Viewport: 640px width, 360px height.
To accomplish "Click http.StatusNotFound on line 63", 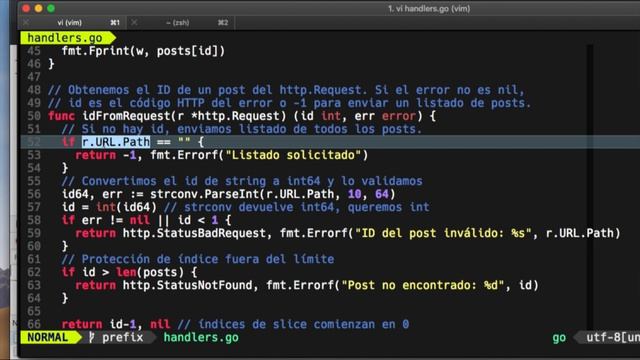I will pos(187,285).
